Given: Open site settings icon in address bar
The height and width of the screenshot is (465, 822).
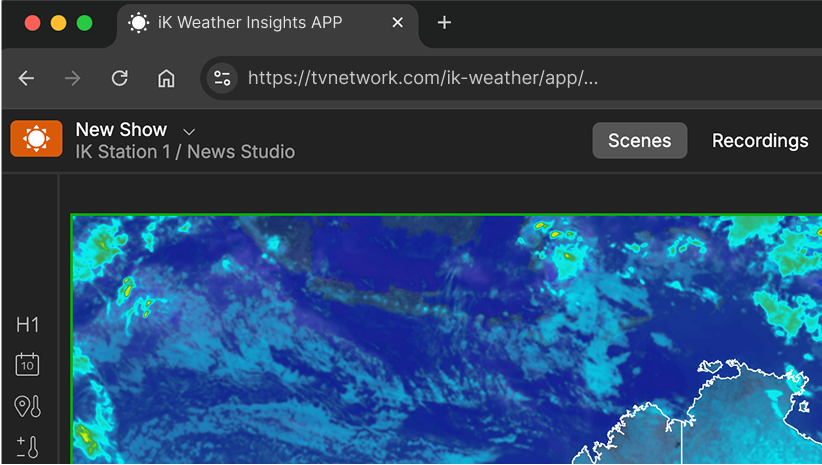Looking at the screenshot, I should tap(222, 79).
